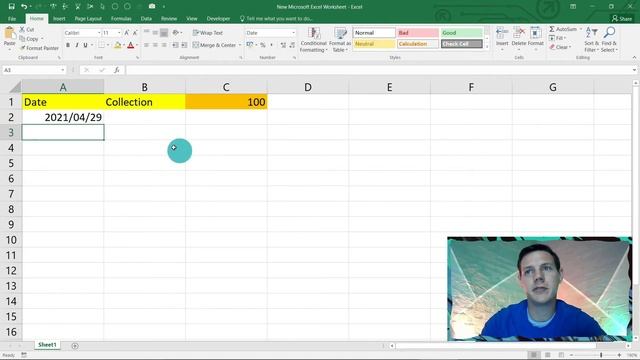The height and width of the screenshot is (360, 640).
Task: Activate the Format Painter brush
Action: (39, 48)
